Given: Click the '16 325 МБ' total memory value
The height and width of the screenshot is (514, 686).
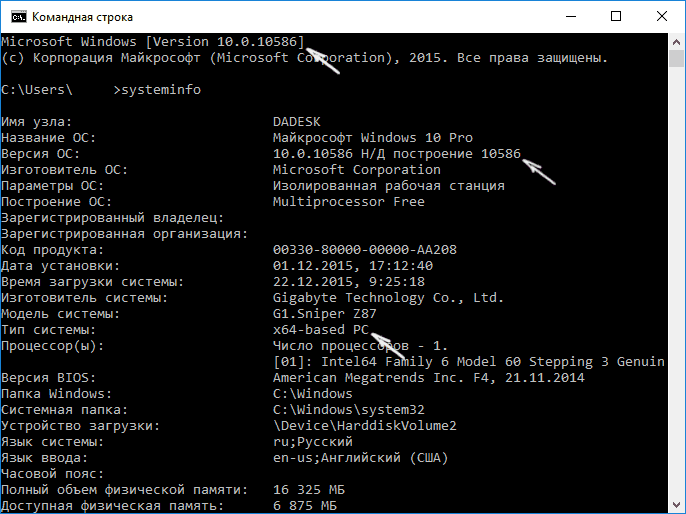Looking at the screenshot, I should [311, 489].
